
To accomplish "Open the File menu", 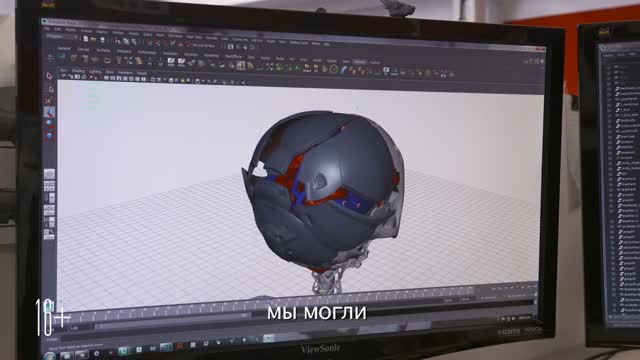I will tap(47, 29).
